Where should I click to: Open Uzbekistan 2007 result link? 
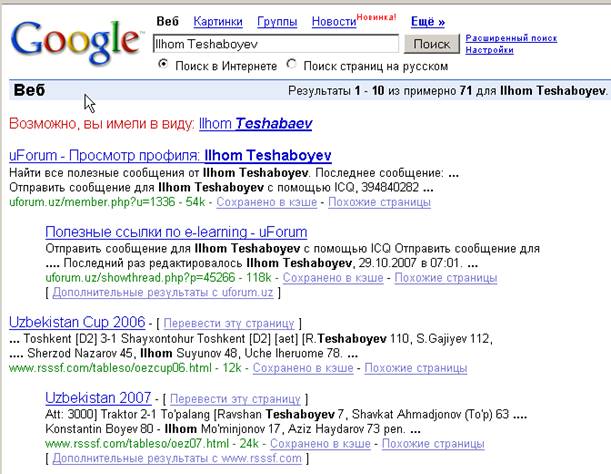98,398
